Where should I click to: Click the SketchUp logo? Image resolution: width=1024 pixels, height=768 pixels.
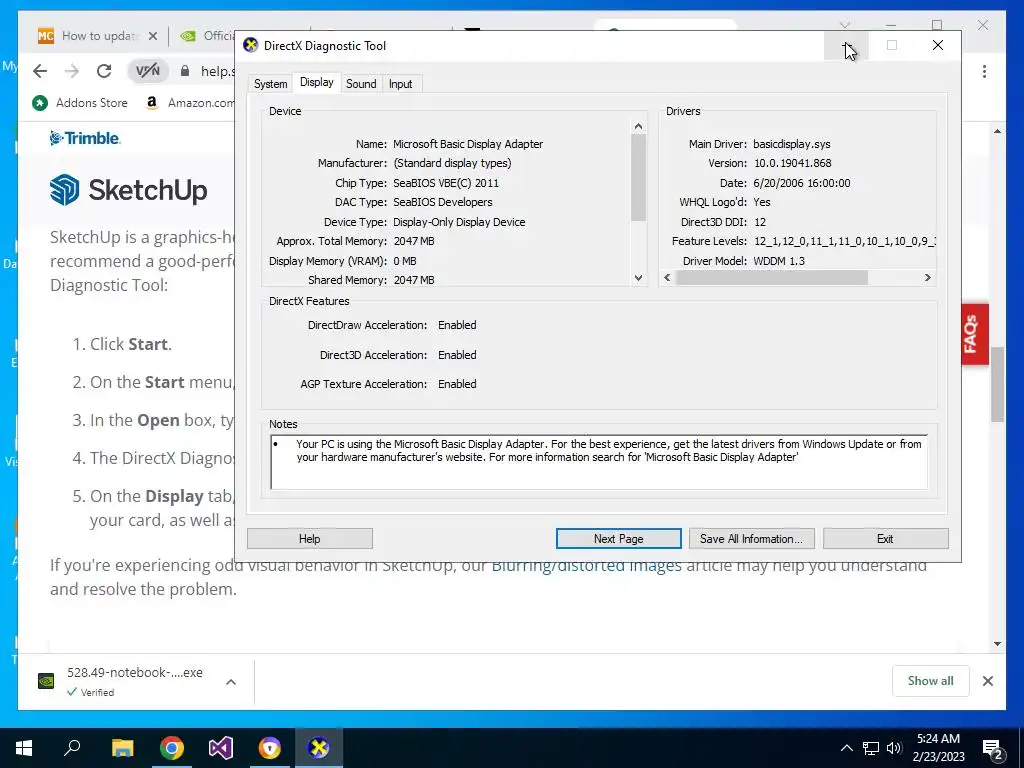[x=129, y=190]
